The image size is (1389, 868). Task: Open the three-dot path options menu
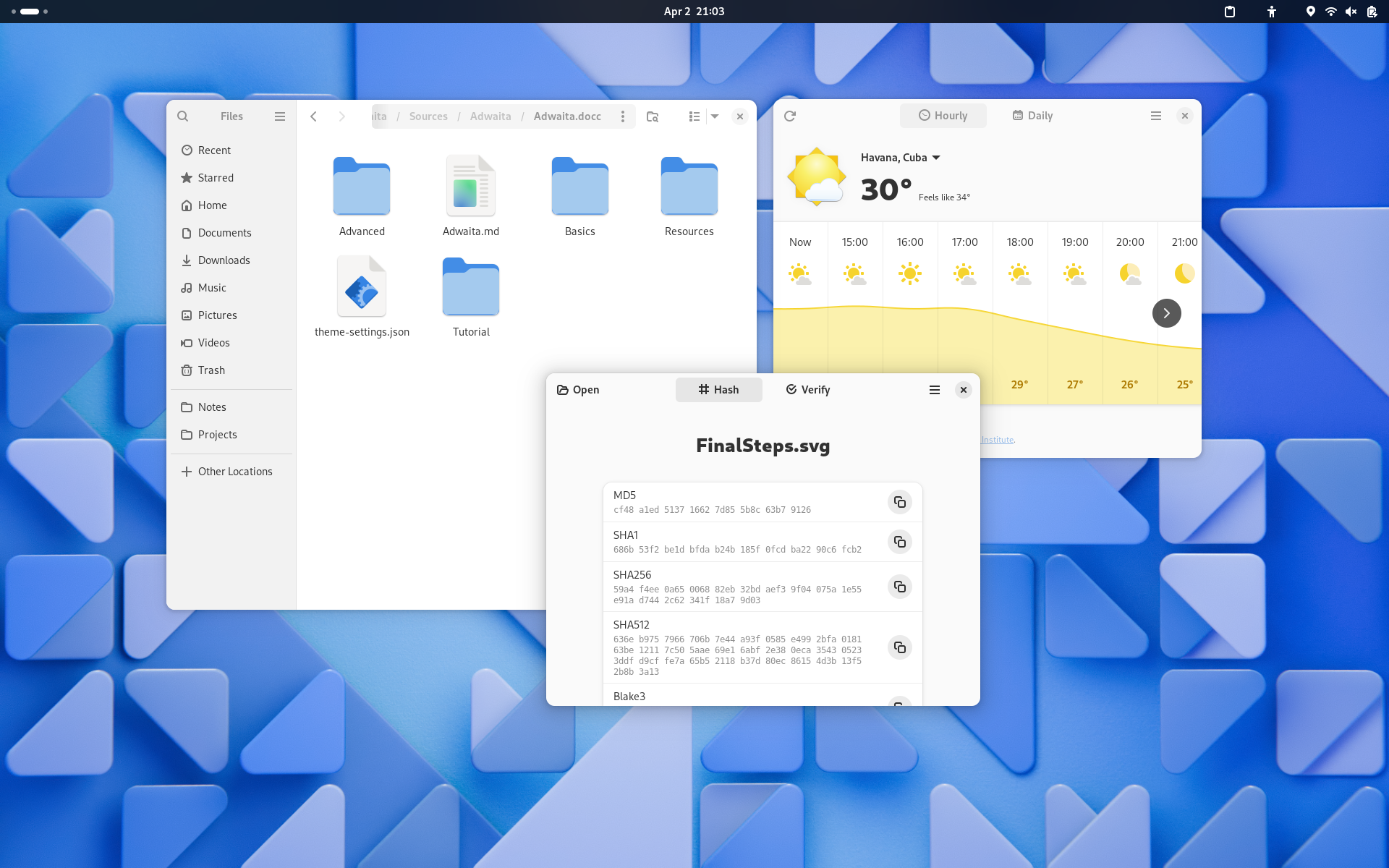(623, 116)
